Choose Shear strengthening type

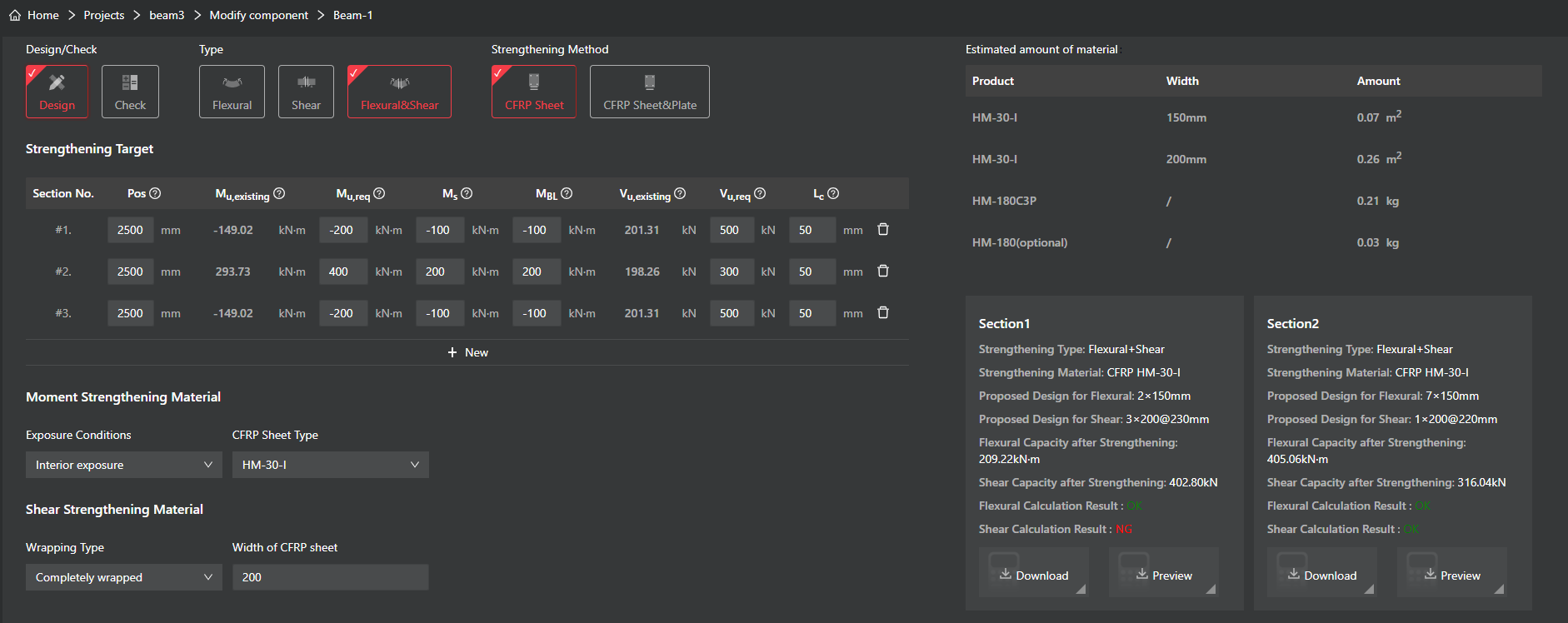click(306, 92)
